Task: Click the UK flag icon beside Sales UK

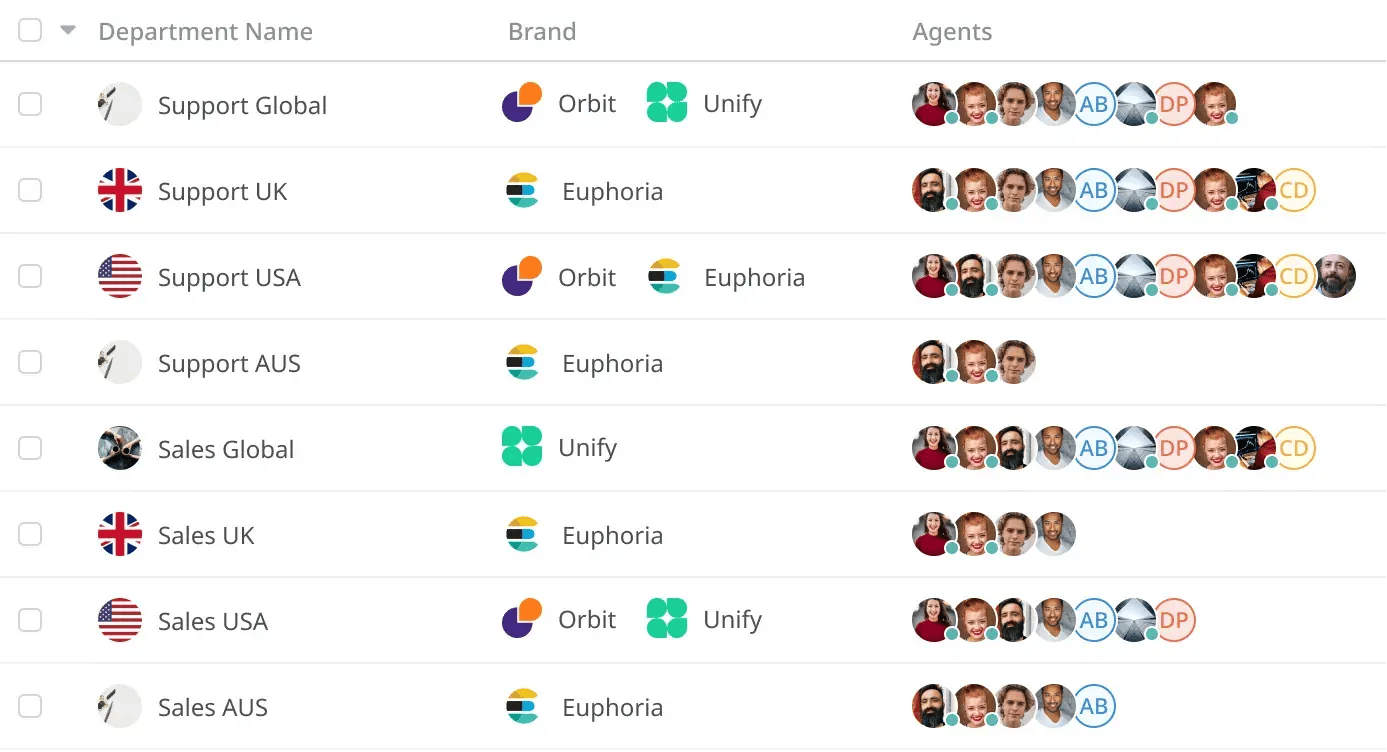Action: tap(120, 535)
